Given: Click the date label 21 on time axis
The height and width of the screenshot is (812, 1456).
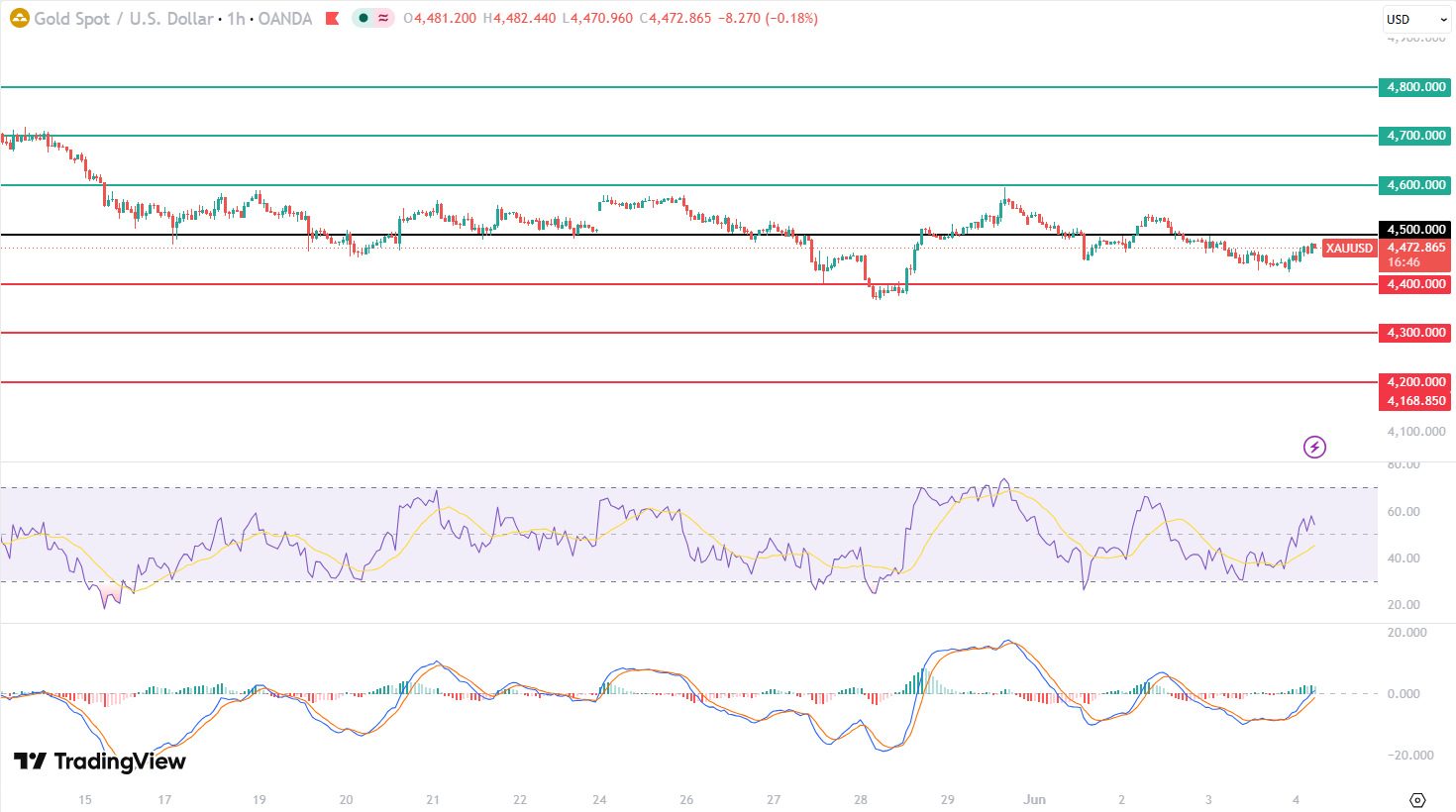Looking at the screenshot, I should tap(433, 800).
